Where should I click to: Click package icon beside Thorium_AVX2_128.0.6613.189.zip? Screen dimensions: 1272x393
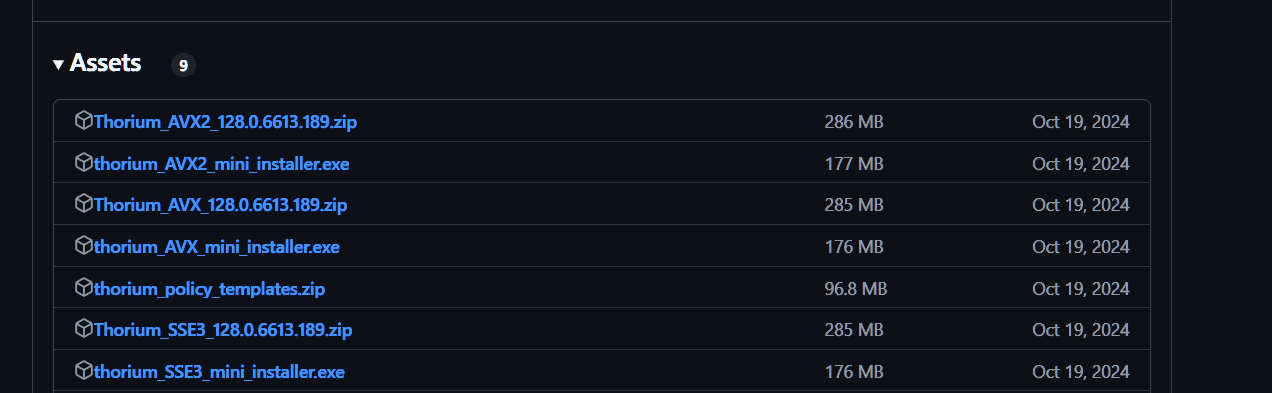[x=84, y=121]
